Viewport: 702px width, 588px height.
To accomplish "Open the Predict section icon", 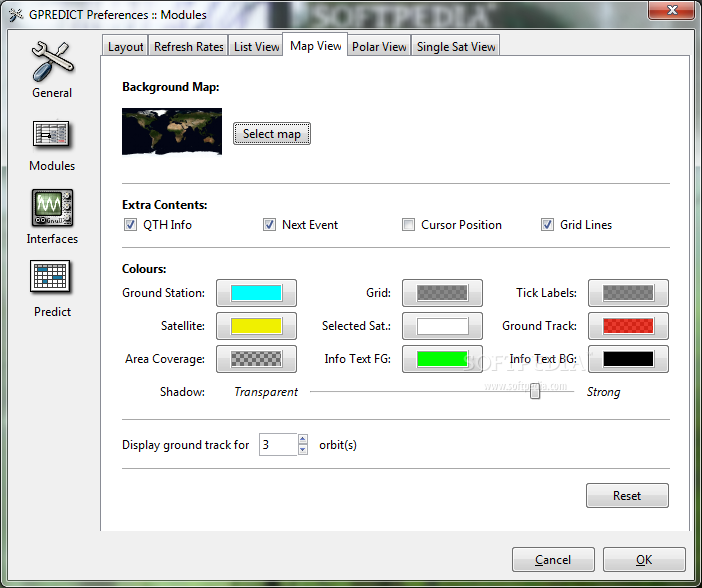I will coord(50,276).
